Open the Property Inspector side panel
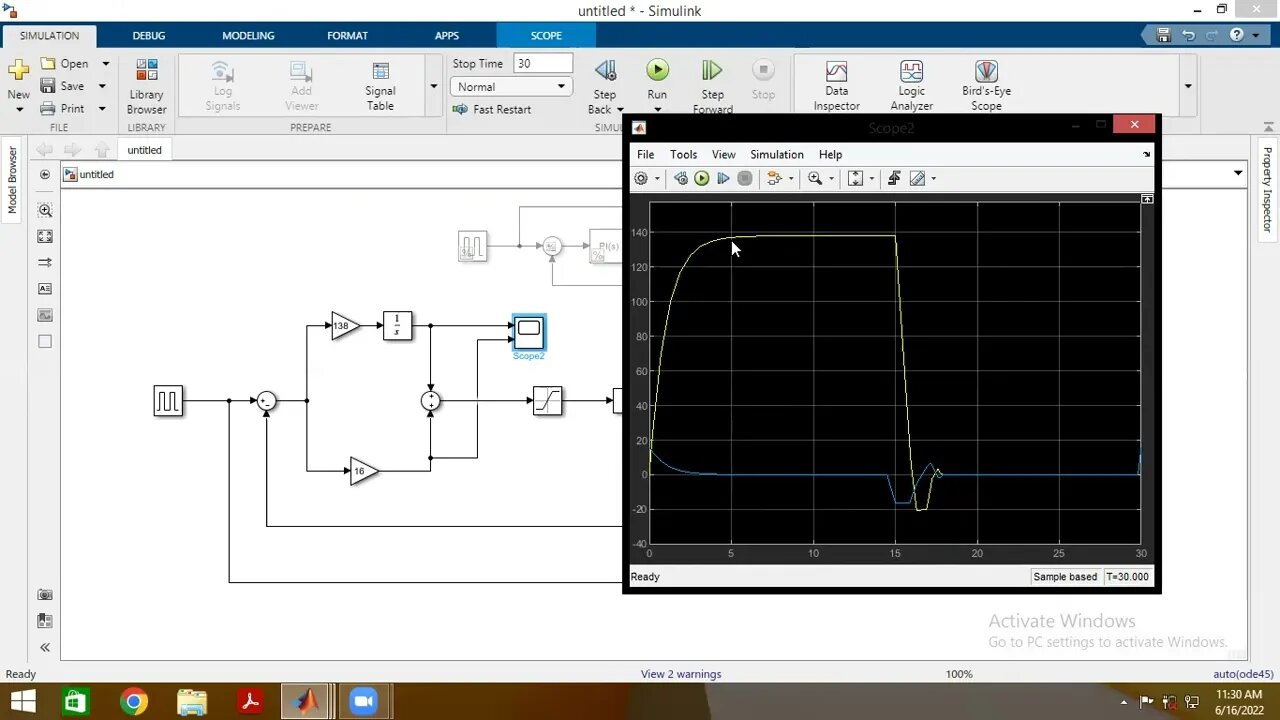 1267,190
